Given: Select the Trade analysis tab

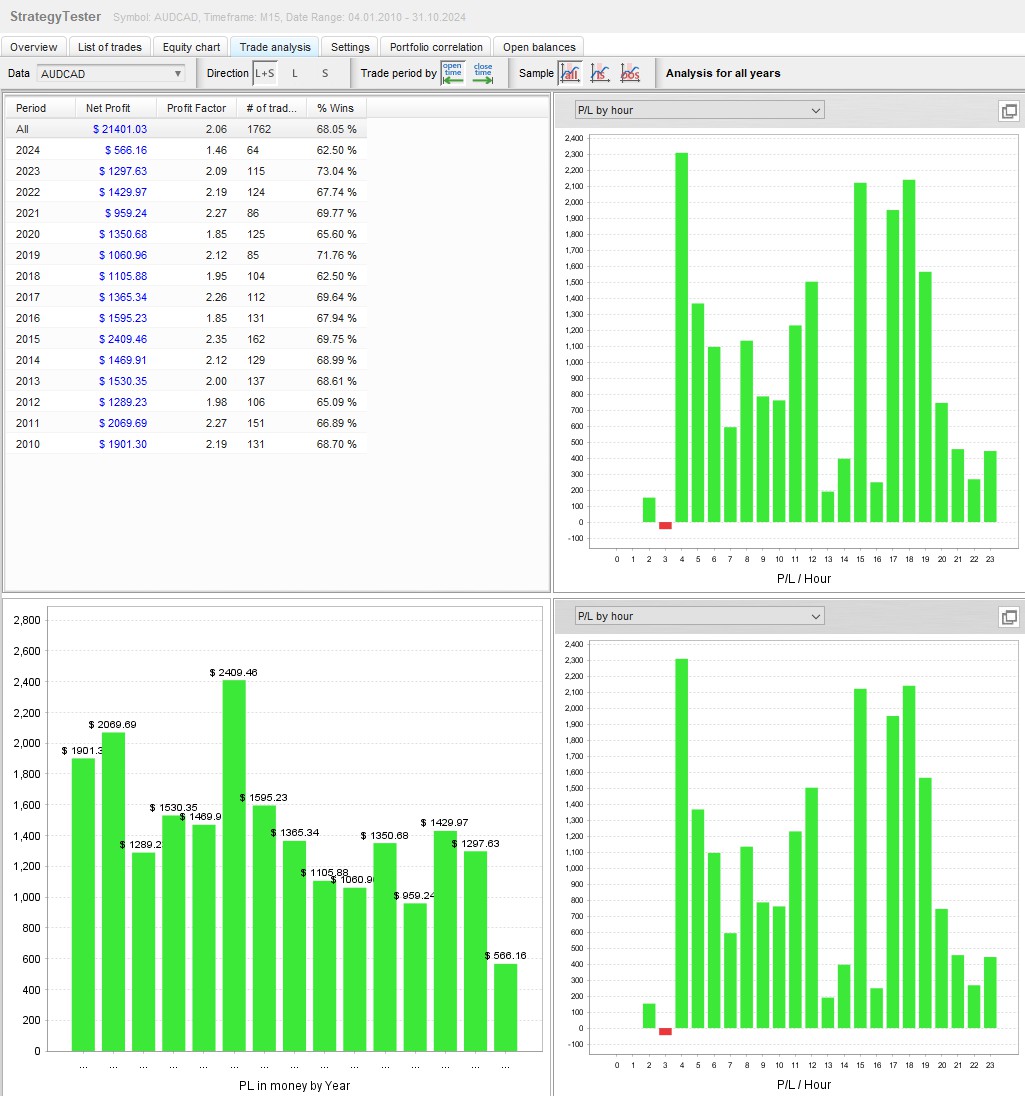Looking at the screenshot, I should pos(275,47).
